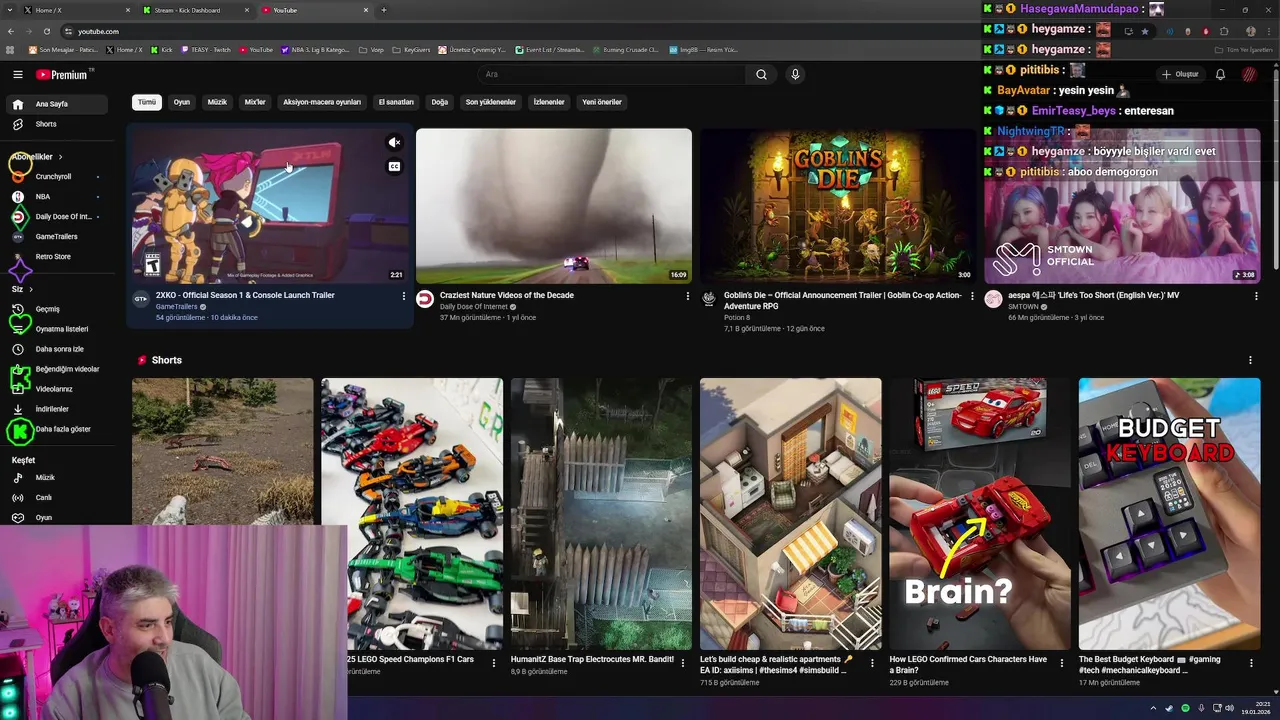Open the NBA subscription channel
The image size is (1280, 720).
58,196
